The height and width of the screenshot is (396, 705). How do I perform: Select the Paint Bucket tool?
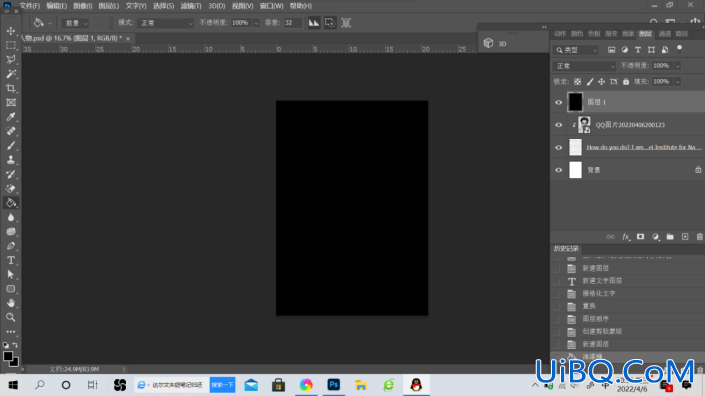point(11,203)
